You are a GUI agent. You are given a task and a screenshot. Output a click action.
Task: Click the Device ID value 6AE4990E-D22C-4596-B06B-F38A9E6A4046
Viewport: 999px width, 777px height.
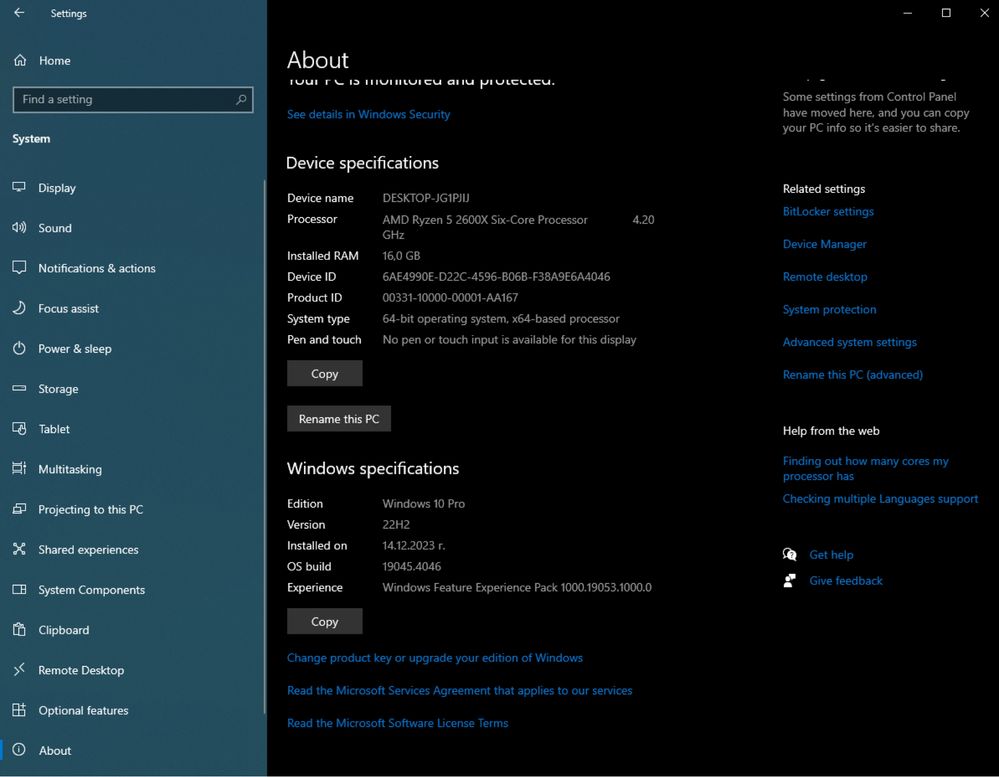tap(496, 276)
